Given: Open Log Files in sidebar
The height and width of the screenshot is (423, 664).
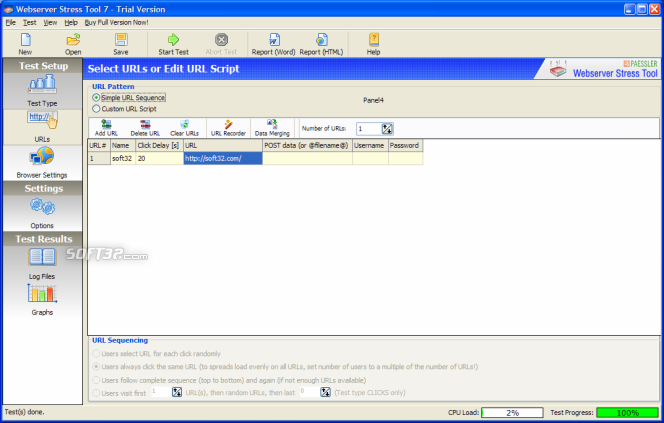Looking at the screenshot, I should pyautogui.click(x=42, y=264).
